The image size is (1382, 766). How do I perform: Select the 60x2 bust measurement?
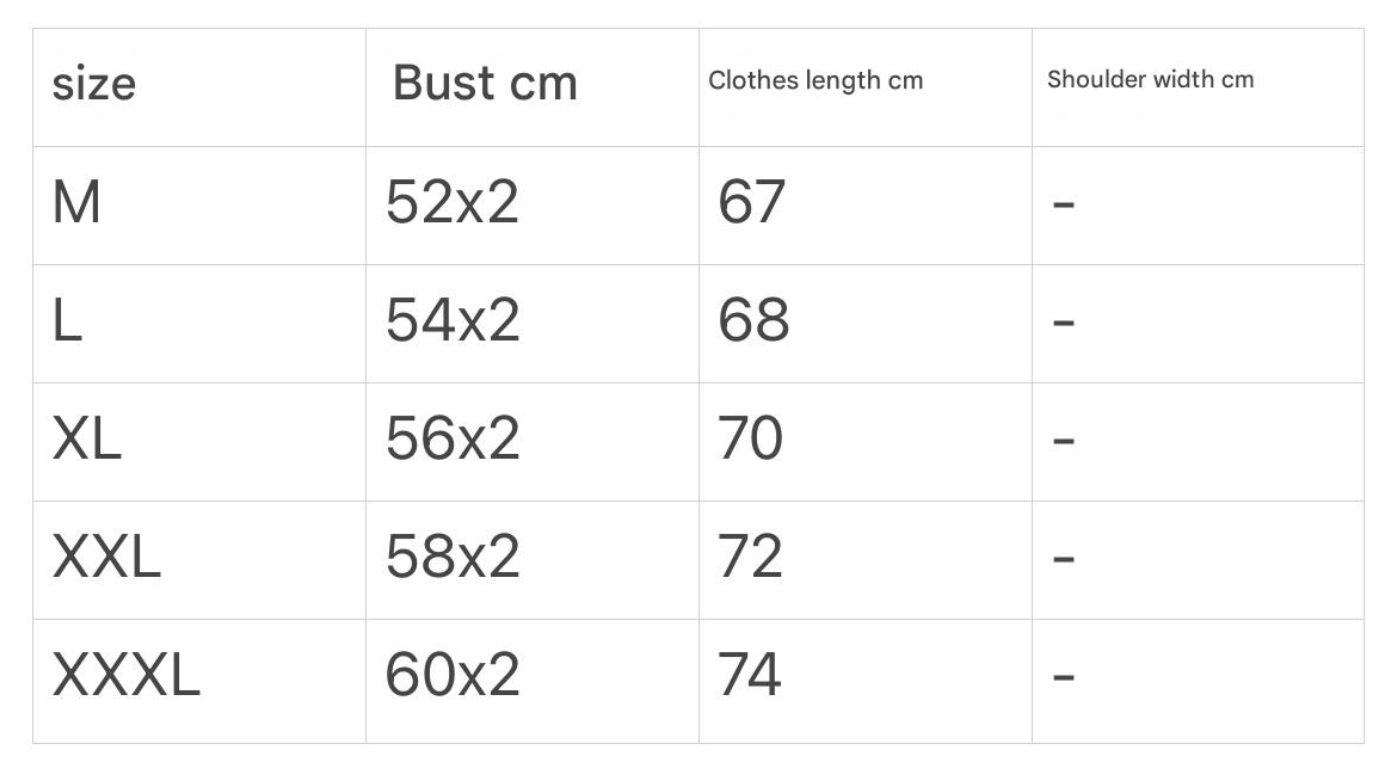tap(453, 676)
